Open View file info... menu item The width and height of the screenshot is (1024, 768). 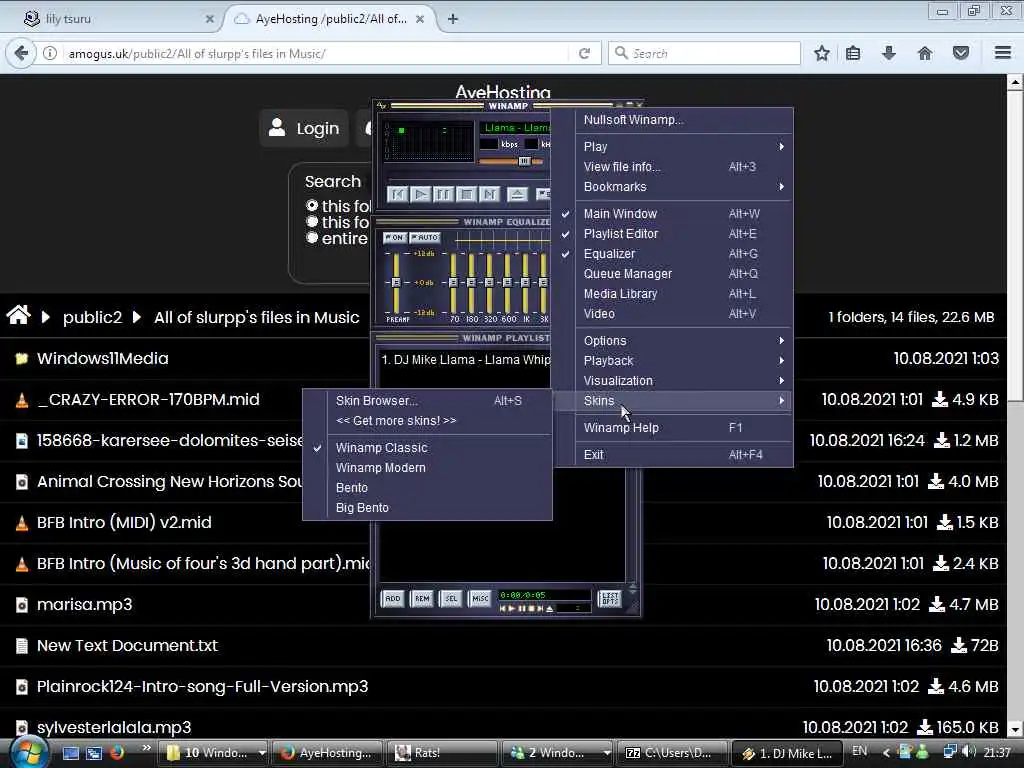click(673, 167)
